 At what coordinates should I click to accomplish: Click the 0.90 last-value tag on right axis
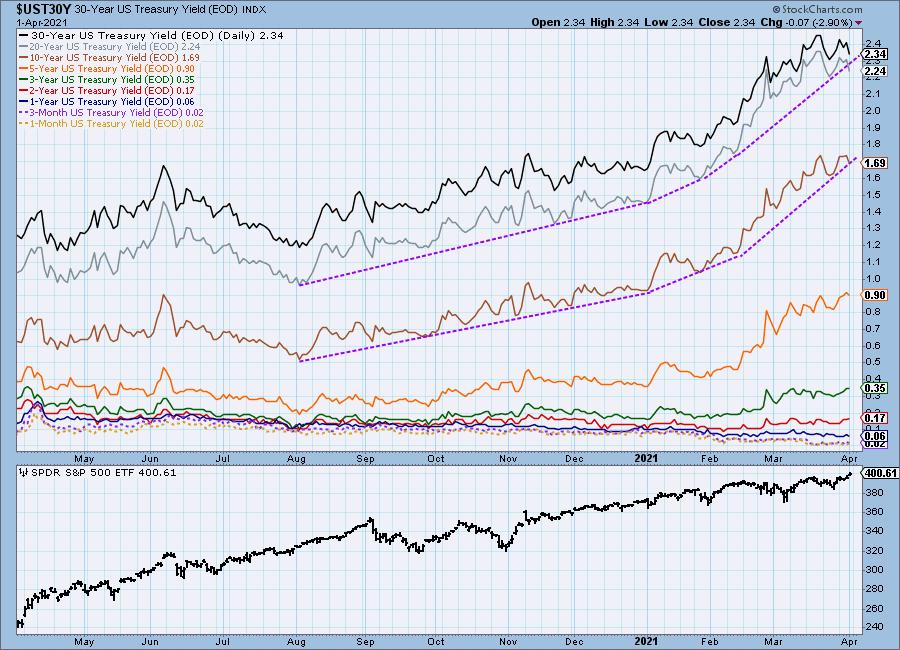[875, 295]
